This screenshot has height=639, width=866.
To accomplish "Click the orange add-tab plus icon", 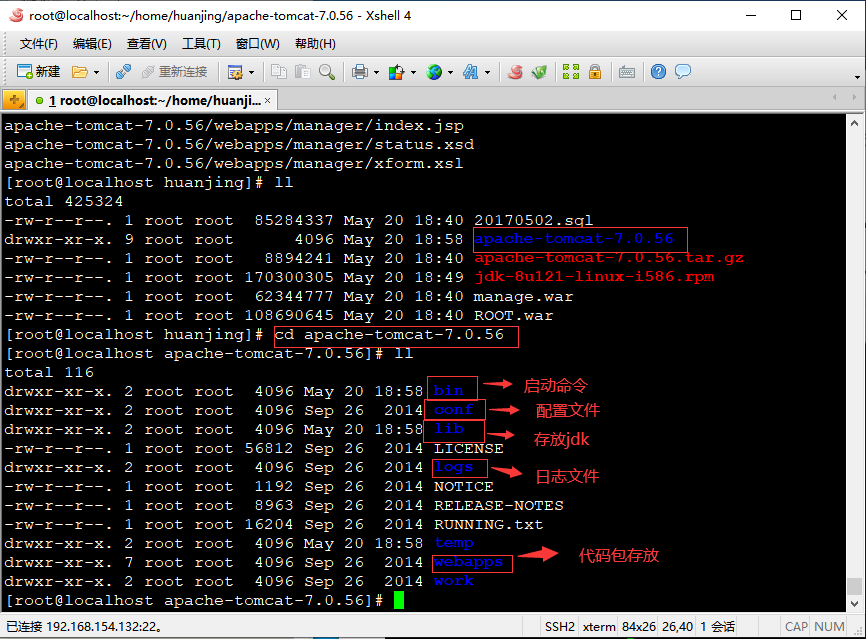I will pyautogui.click(x=14, y=100).
